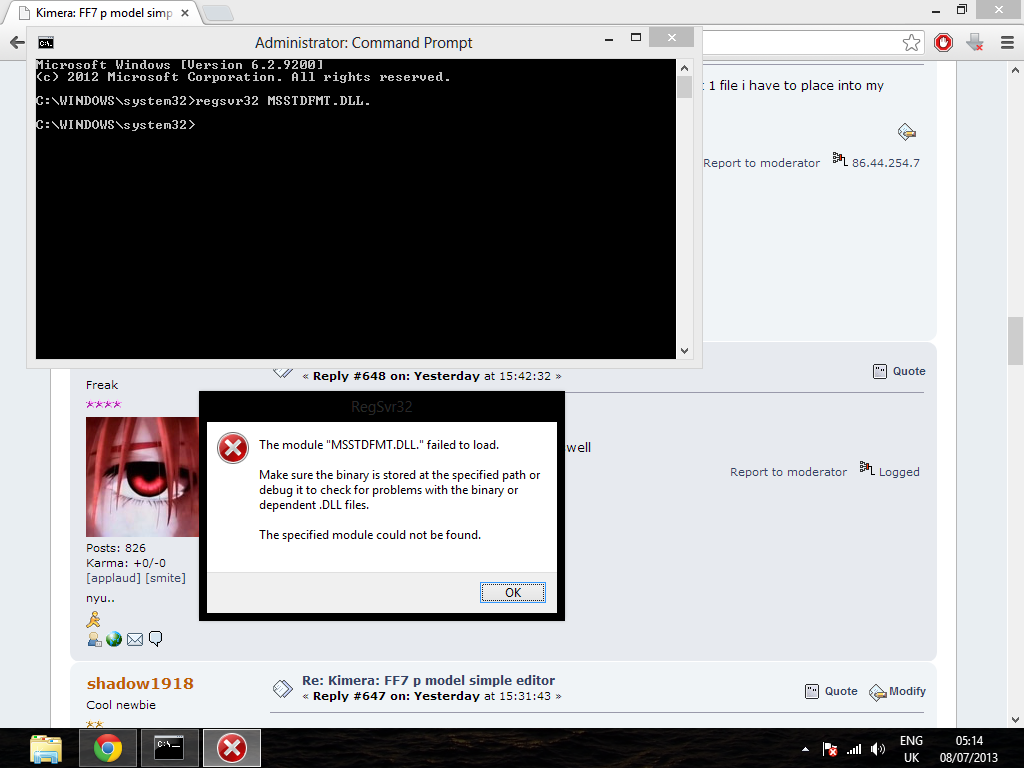Click Modify on reply #647
This screenshot has width=1024, height=768.
pyautogui.click(x=907, y=691)
